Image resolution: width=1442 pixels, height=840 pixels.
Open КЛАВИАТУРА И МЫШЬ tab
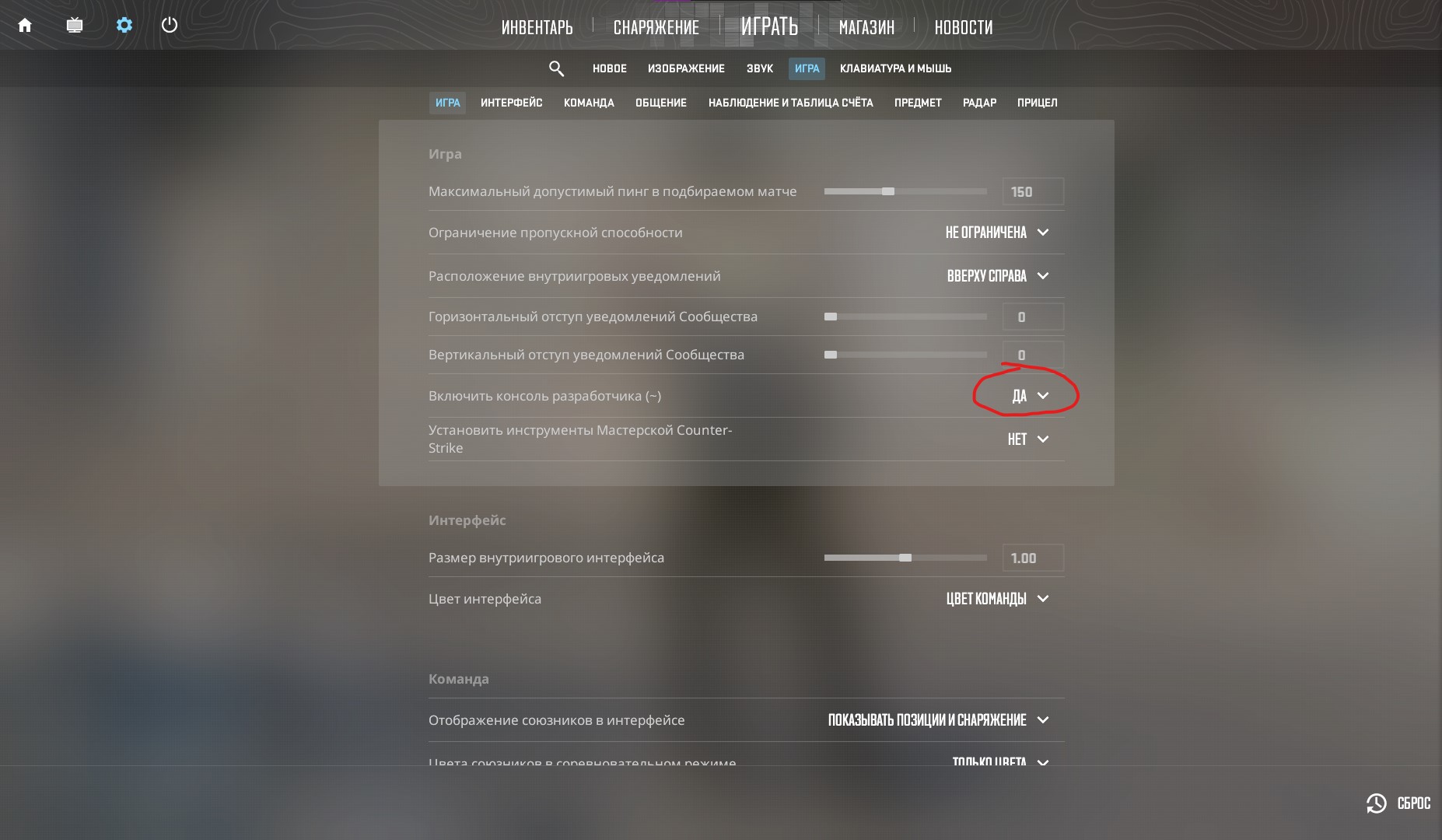click(x=895, y=68)
